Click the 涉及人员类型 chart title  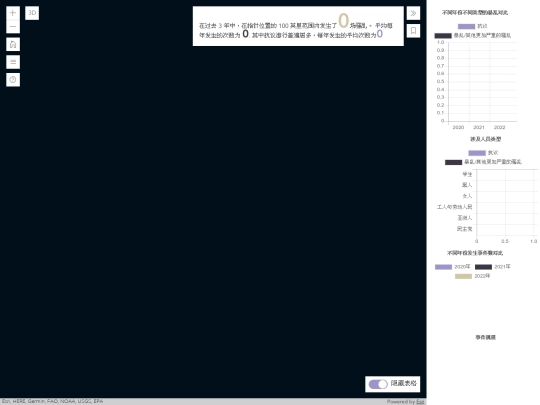point(486,139)
